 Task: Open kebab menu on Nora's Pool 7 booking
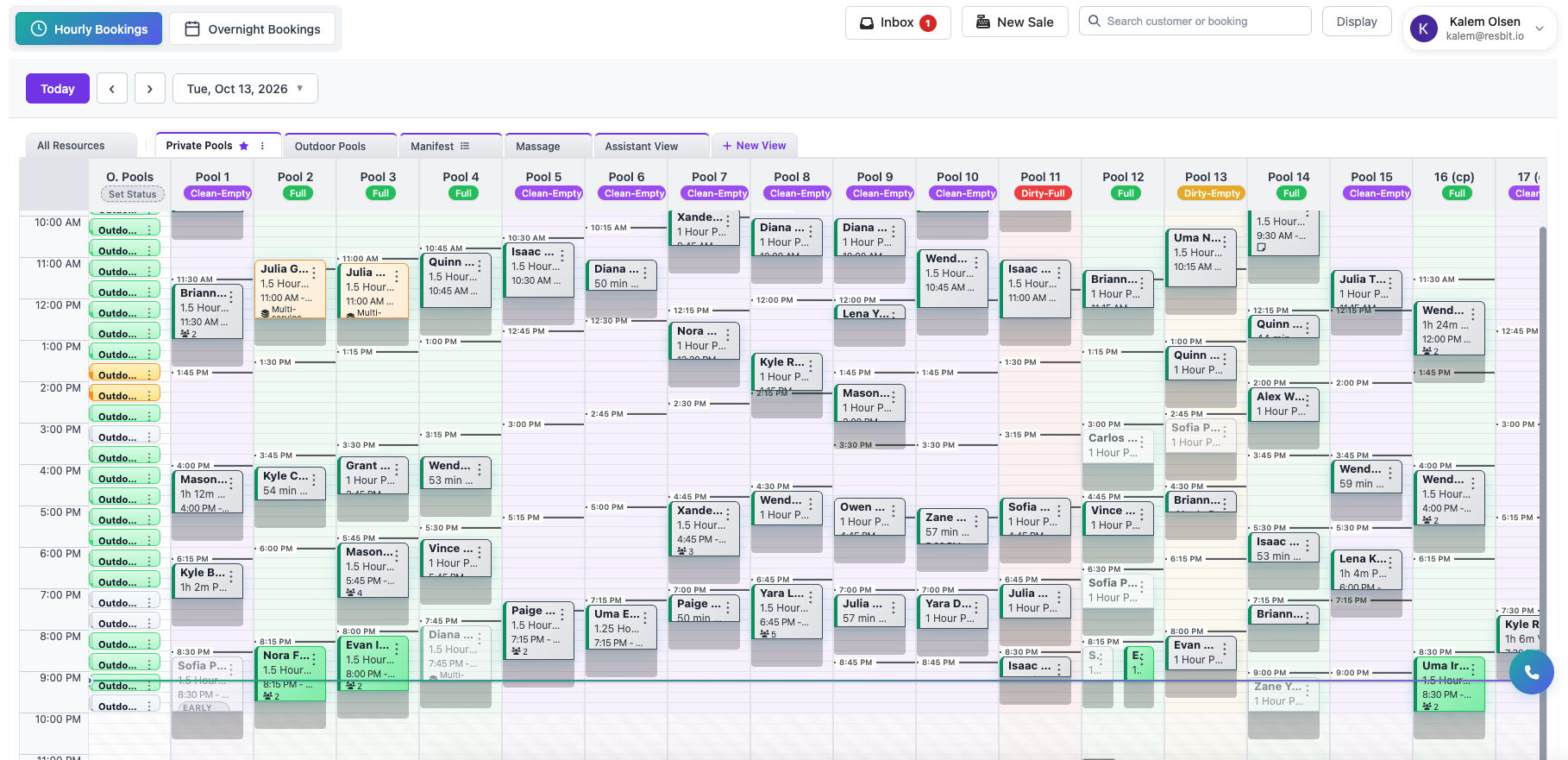(728, 335)
